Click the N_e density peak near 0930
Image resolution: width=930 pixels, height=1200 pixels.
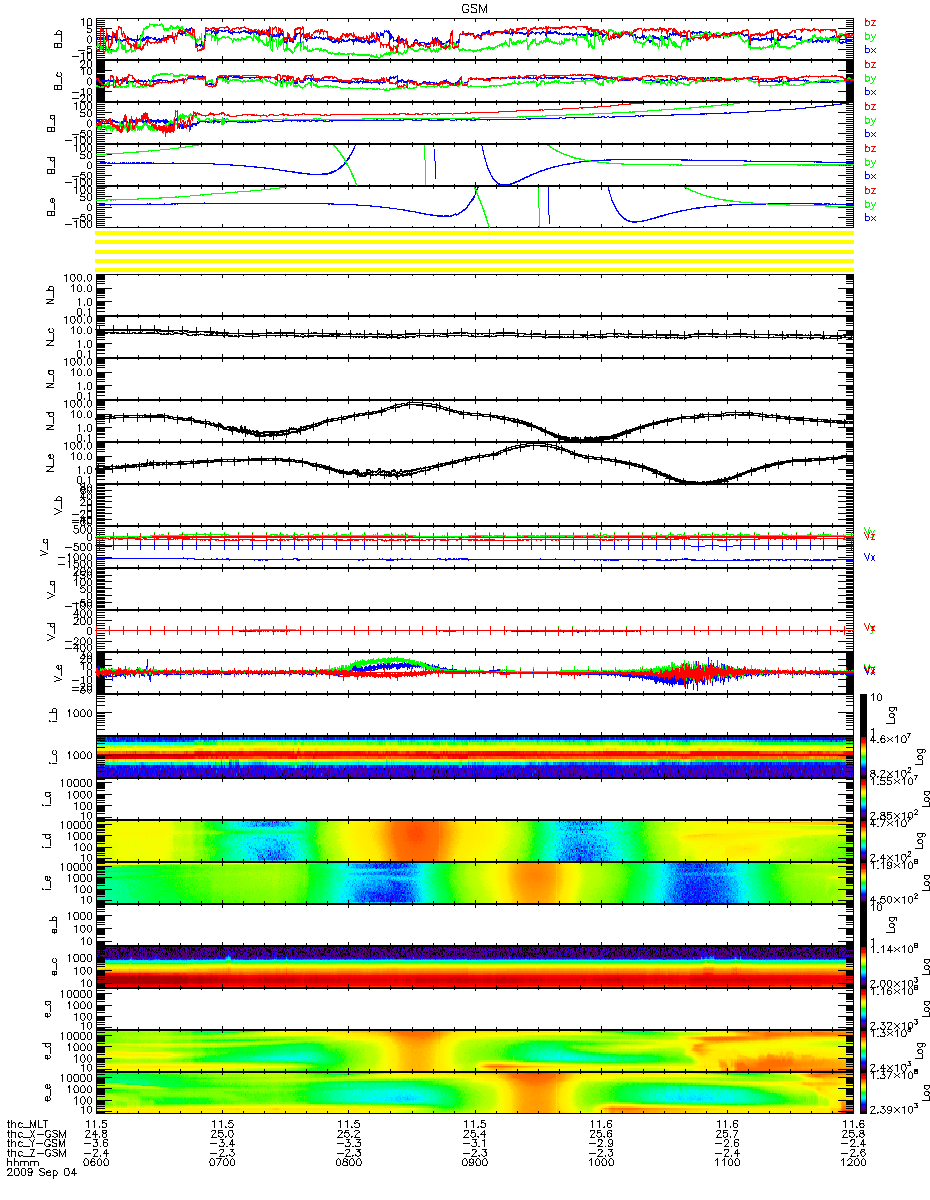click(x=538, y=445)
